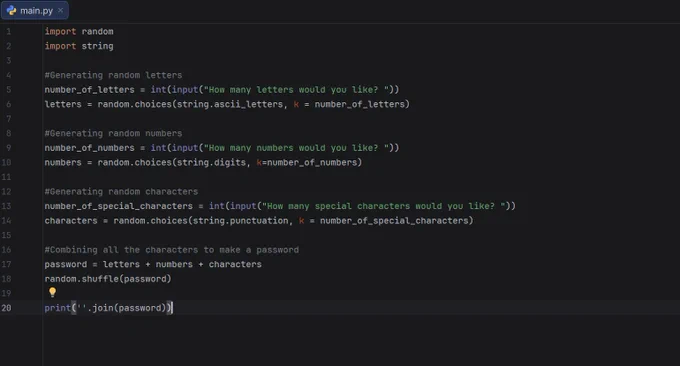The width and height of the screenshot is (680, 366).
Task: Click 'random.shuffle(password)' on line 18
Action: [x=108, y=279]
